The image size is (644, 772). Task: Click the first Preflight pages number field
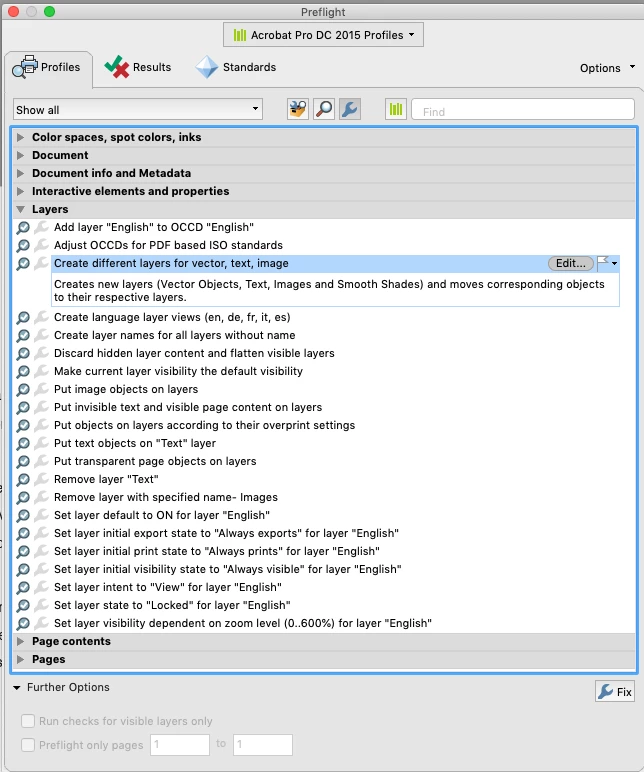point(180,744)
